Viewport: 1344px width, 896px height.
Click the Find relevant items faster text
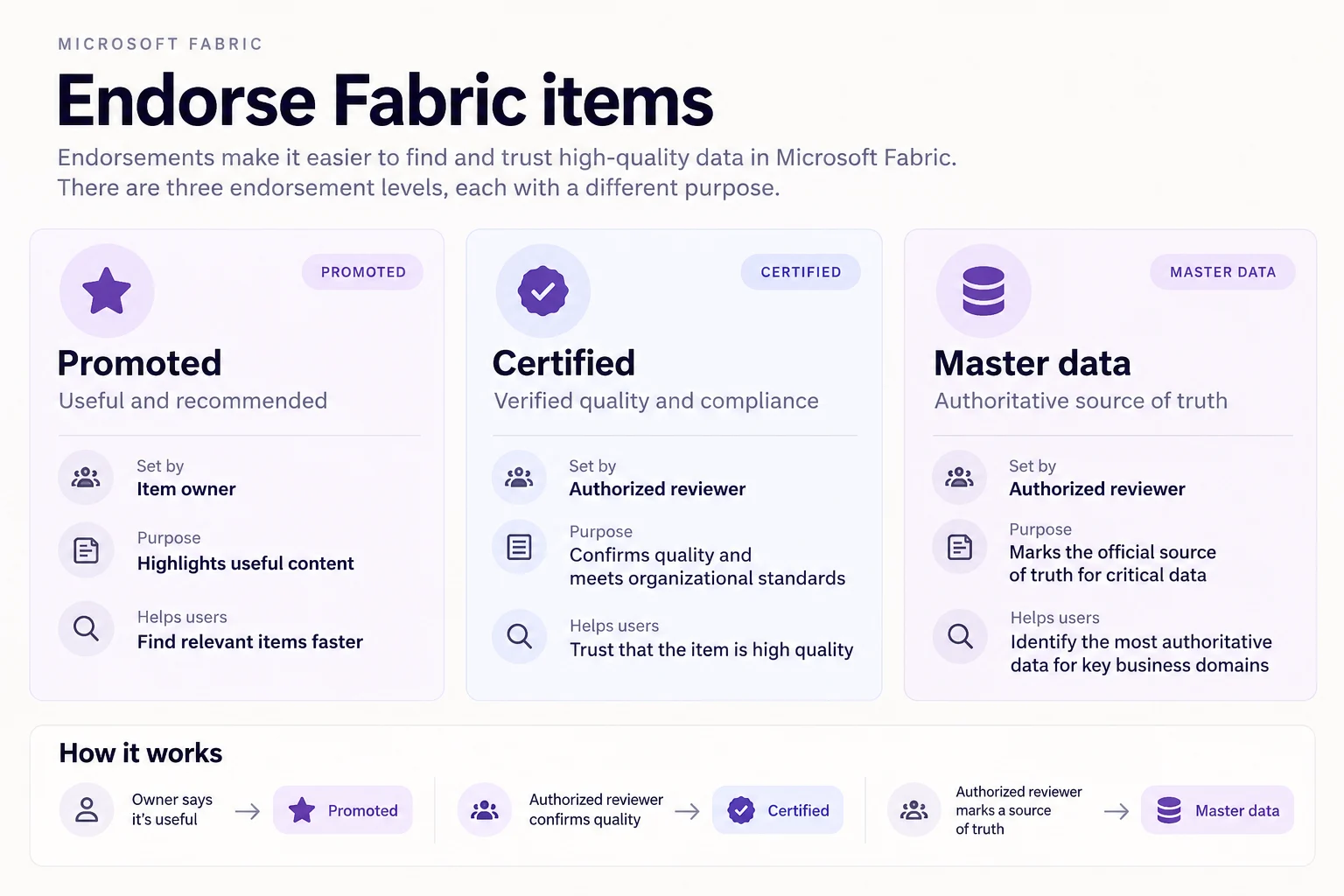tap(249, 642)
